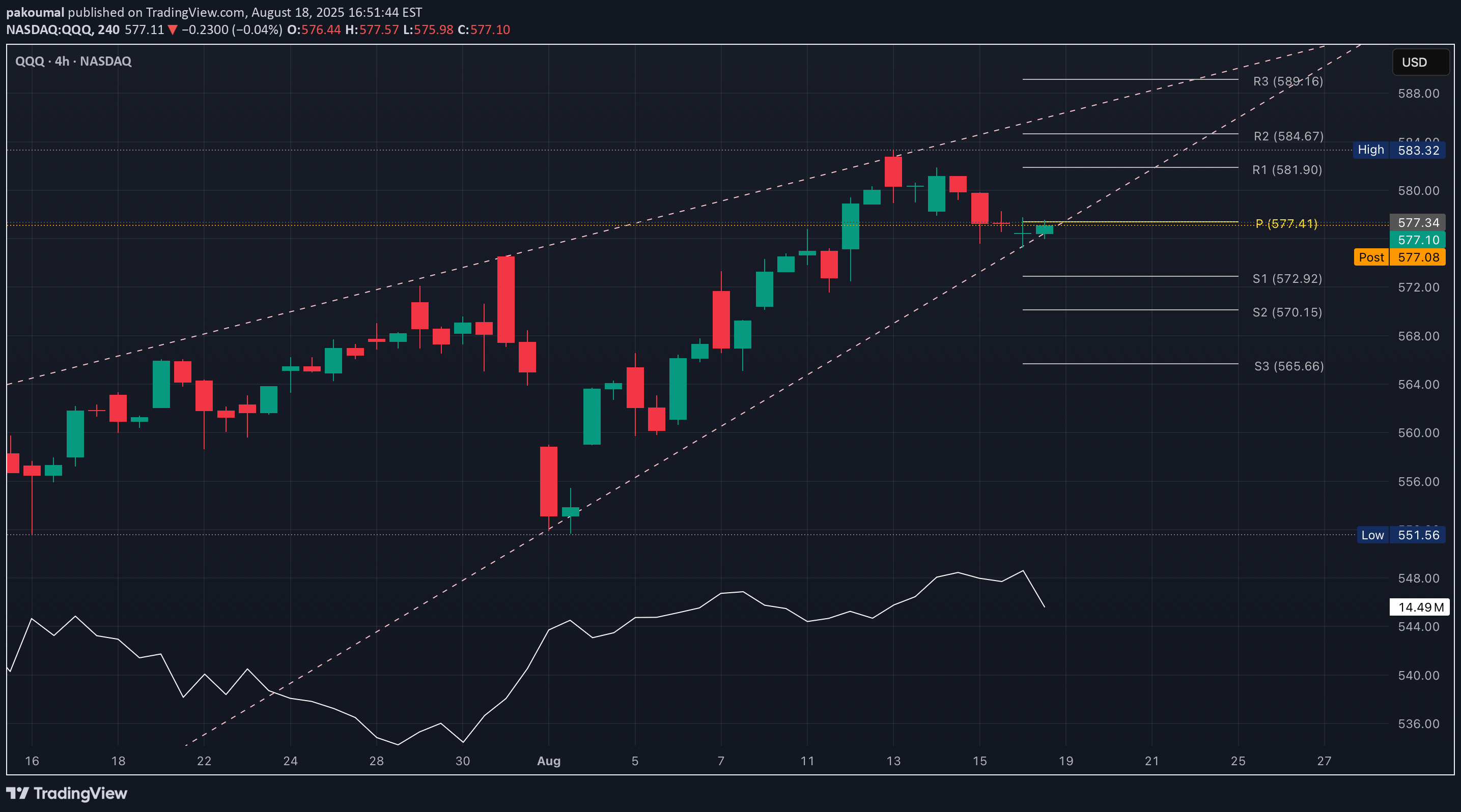This screenshot has width=1461, height=812.
Task: Click the yellow P (577.41) pivot label
Action: point(1286,224)
